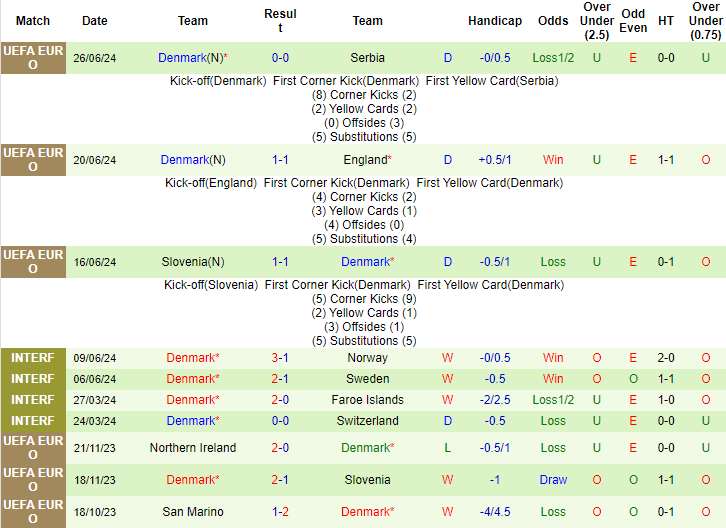Open the Northern Ireland team link
Image resolution: width=726 pixels, height=528 pixels.
pos(193,448)
